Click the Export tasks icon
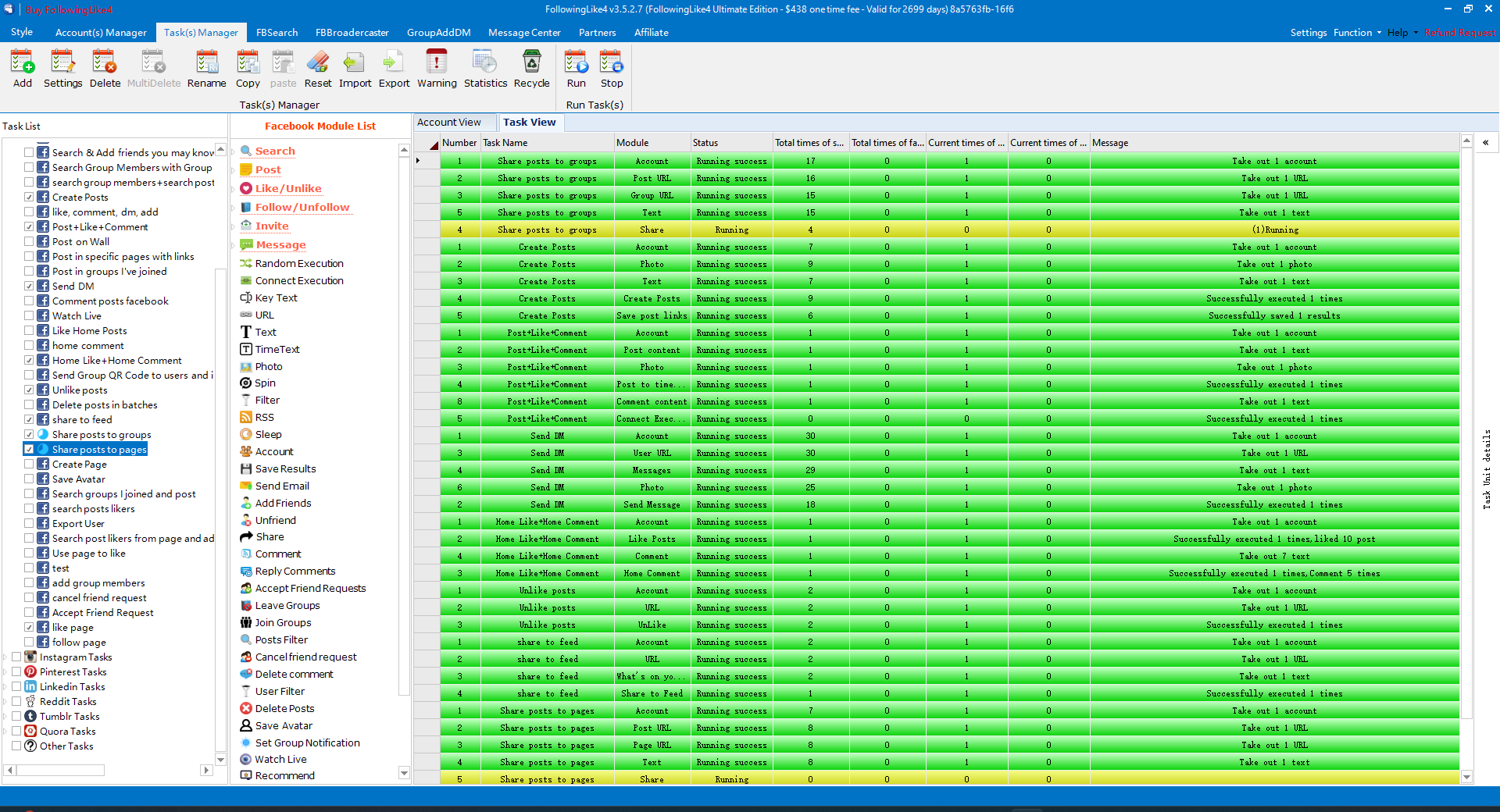The height and width of the screenshot is (812, 1500). [x=394, y=69]
